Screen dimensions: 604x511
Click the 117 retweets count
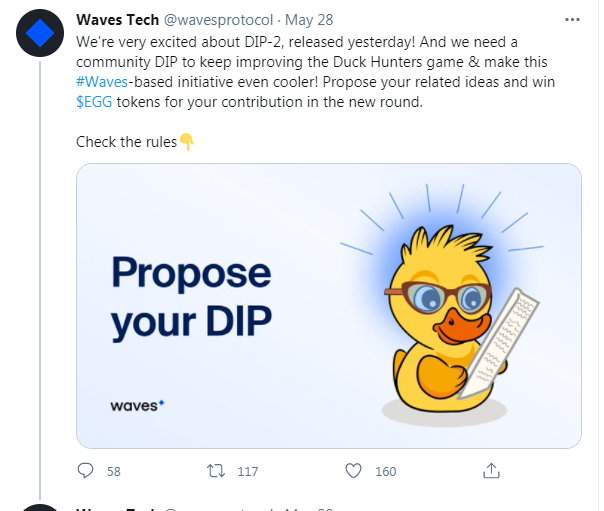pos(247,472)
